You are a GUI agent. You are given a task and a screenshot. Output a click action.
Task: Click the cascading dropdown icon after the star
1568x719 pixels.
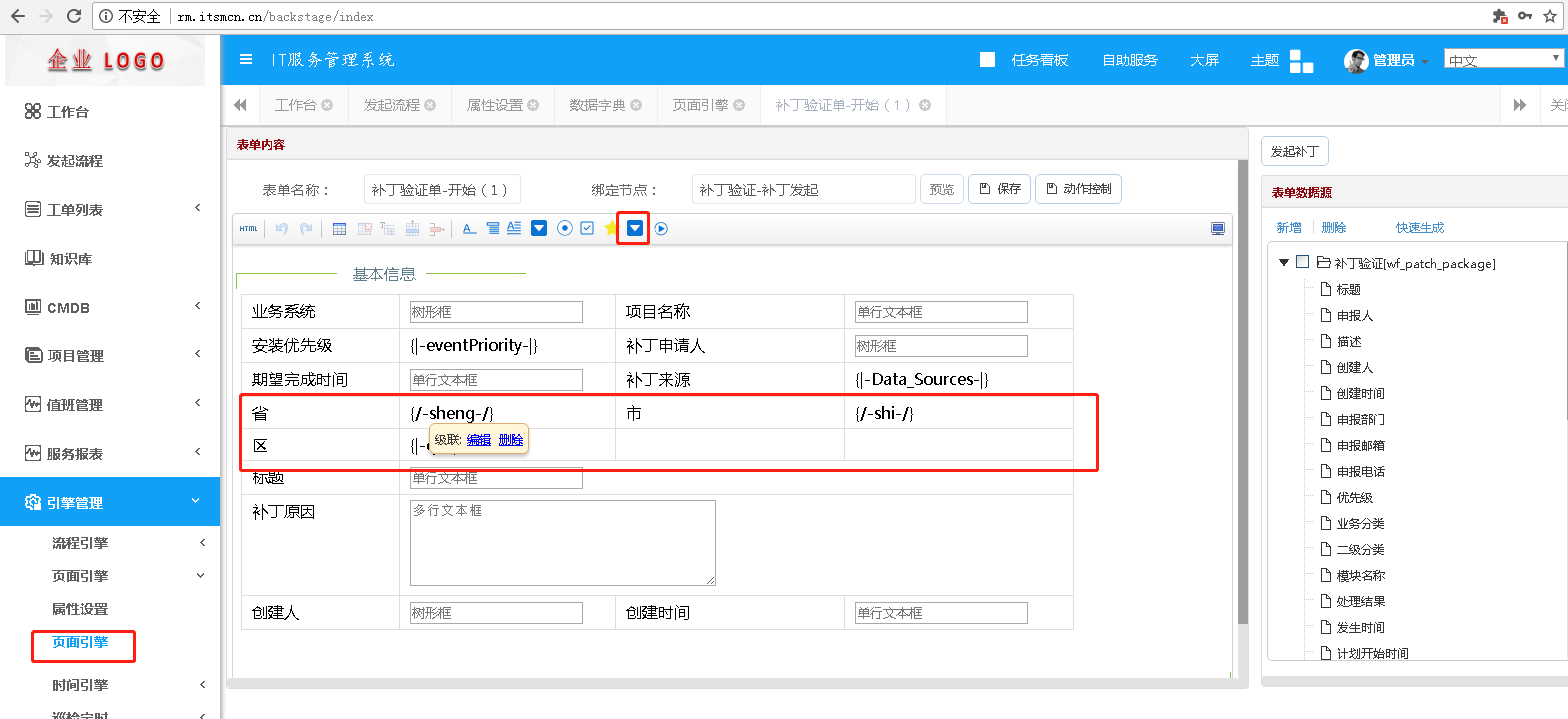pos(634,229)
